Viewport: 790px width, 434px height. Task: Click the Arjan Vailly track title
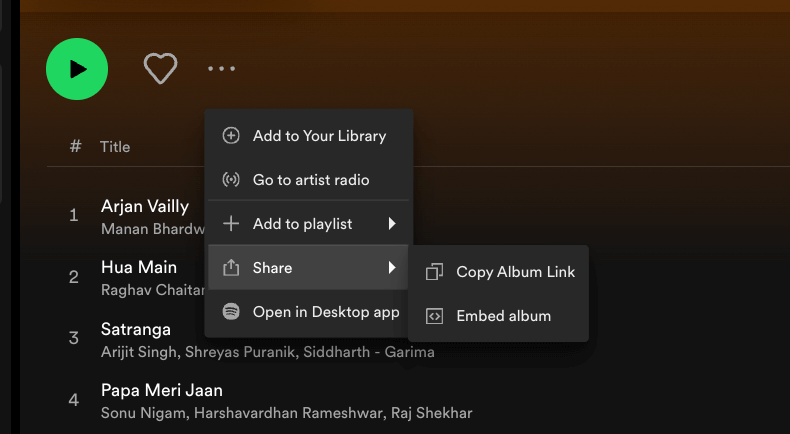pyautogui.click(x=145, y=206)
